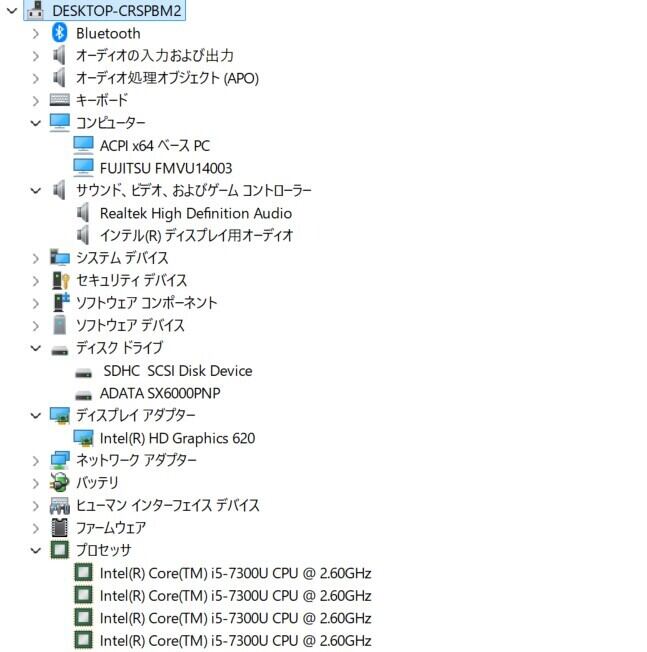The width and height of the screenshot is (647, 652).
Task: Expand the ネットワーク アダプター category
Action: (36, 461)
